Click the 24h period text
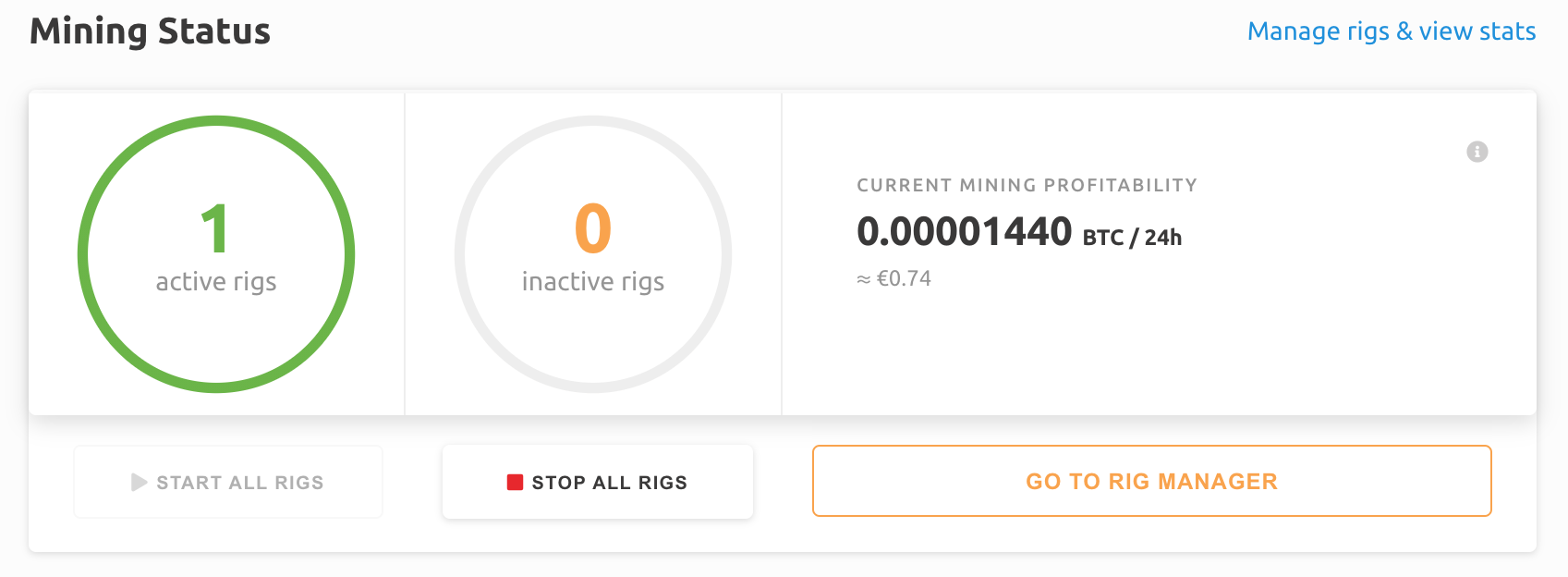Screen dimensions: 1568x577 (1163, 238)
